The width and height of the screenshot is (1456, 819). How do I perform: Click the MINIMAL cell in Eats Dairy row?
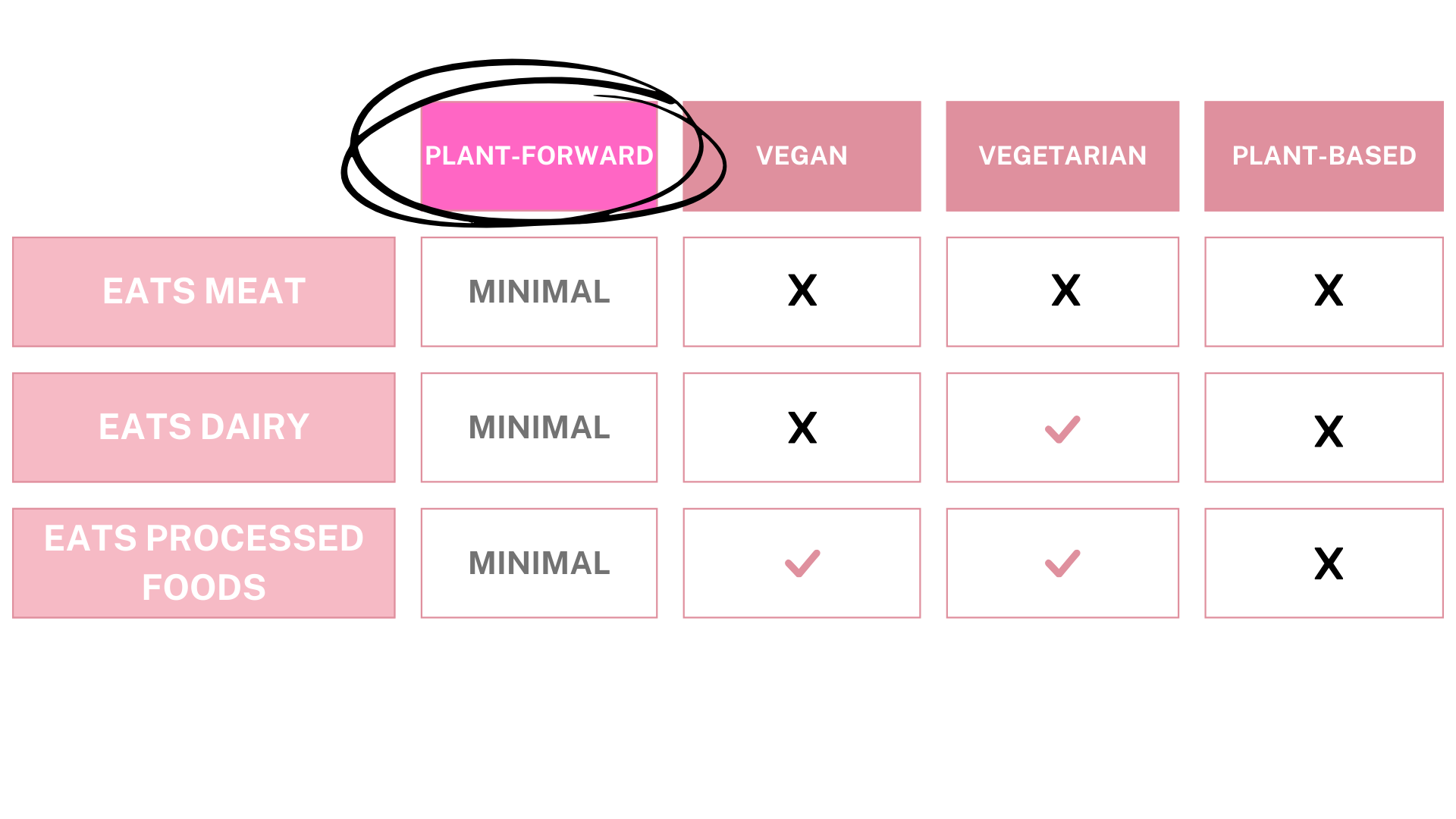[x=539, y=427]
